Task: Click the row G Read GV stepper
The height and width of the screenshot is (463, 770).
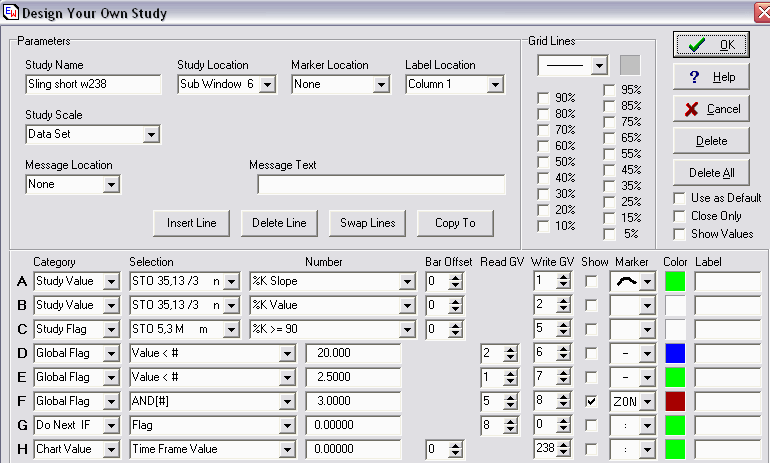Action: 510,426
